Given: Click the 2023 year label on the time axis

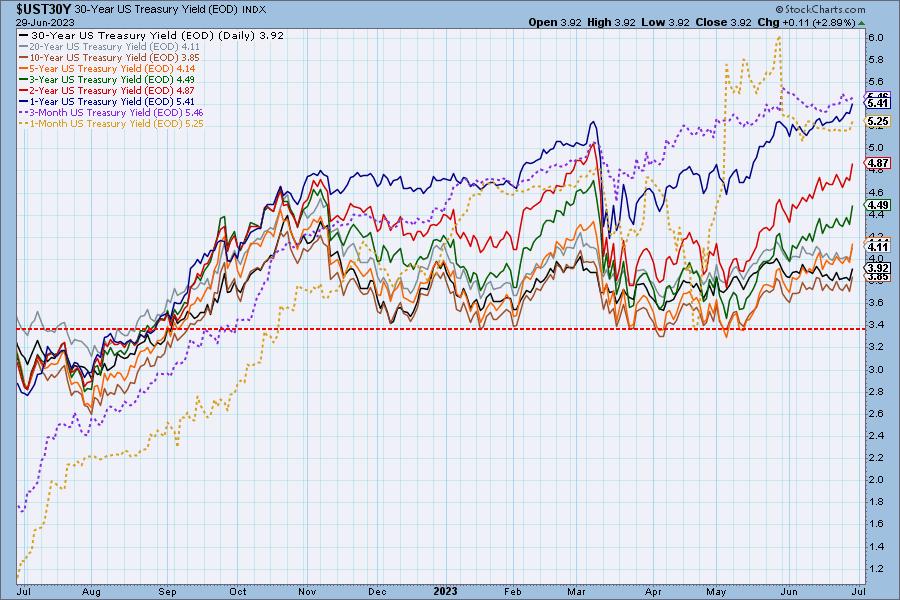Looking at the screenshot, I should point(445,591).
